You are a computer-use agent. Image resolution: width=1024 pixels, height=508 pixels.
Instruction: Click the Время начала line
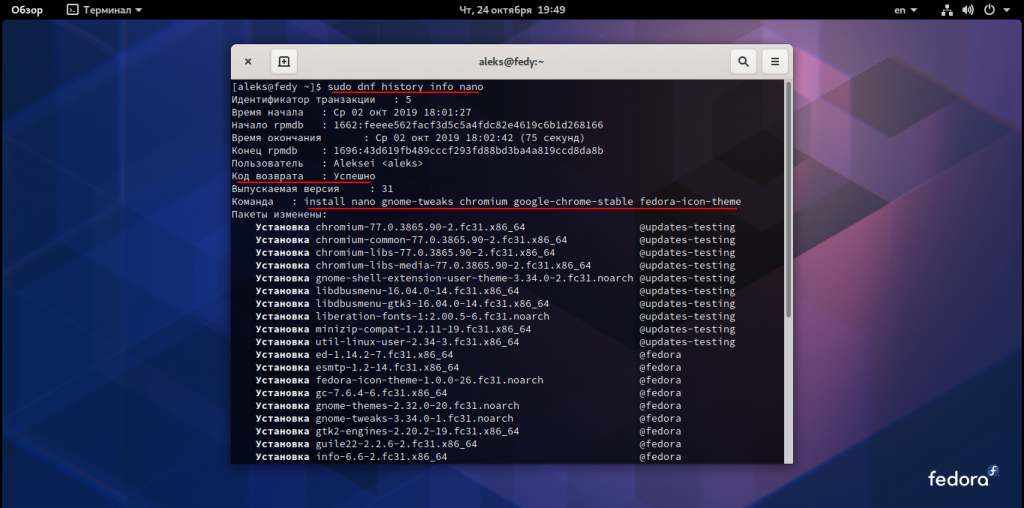(351, 112)
